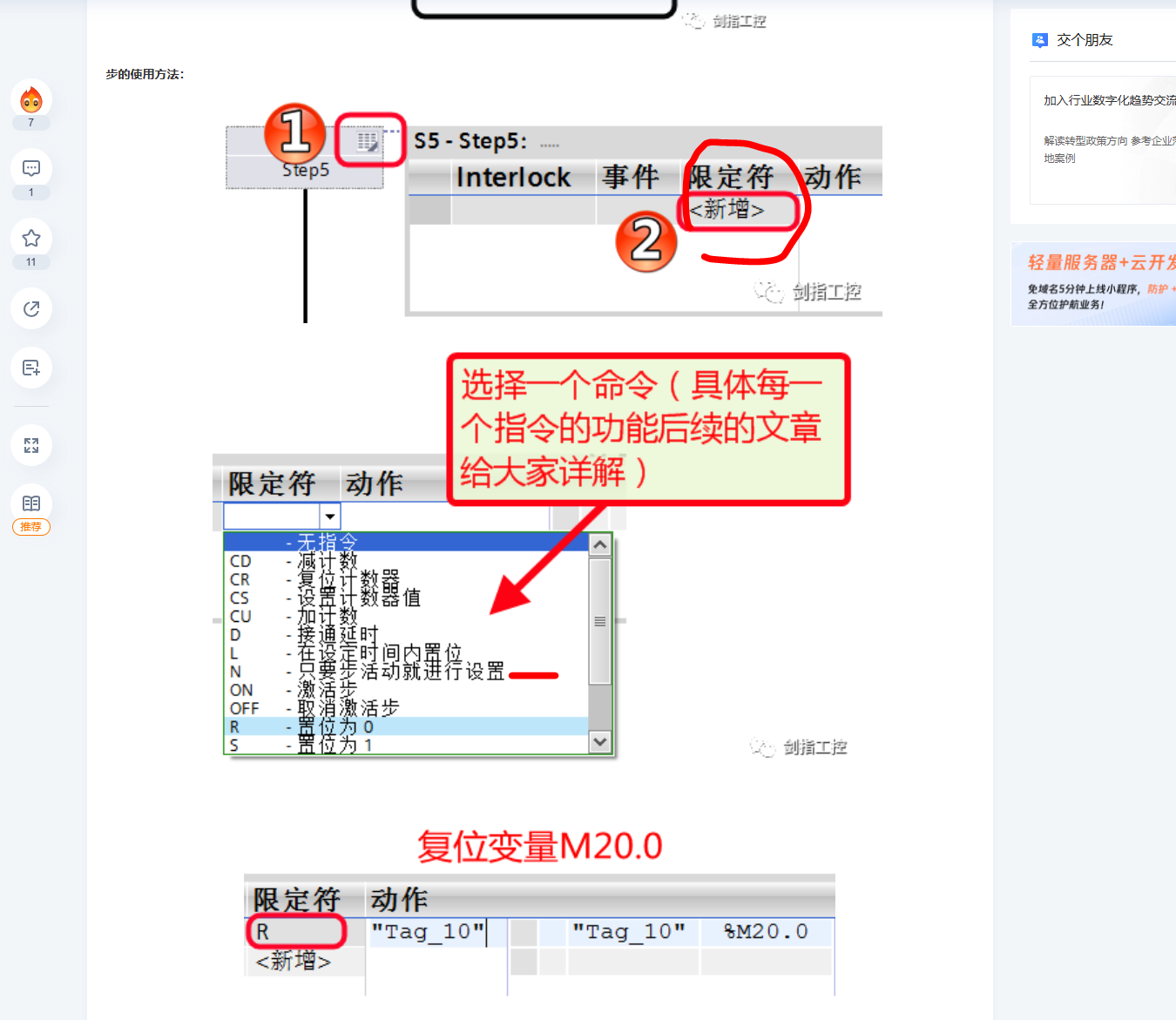The height and width of the screenshot is (1020, 1176).
Task: Enter fullscreen using the expand icon
Action: coord(31,445)
